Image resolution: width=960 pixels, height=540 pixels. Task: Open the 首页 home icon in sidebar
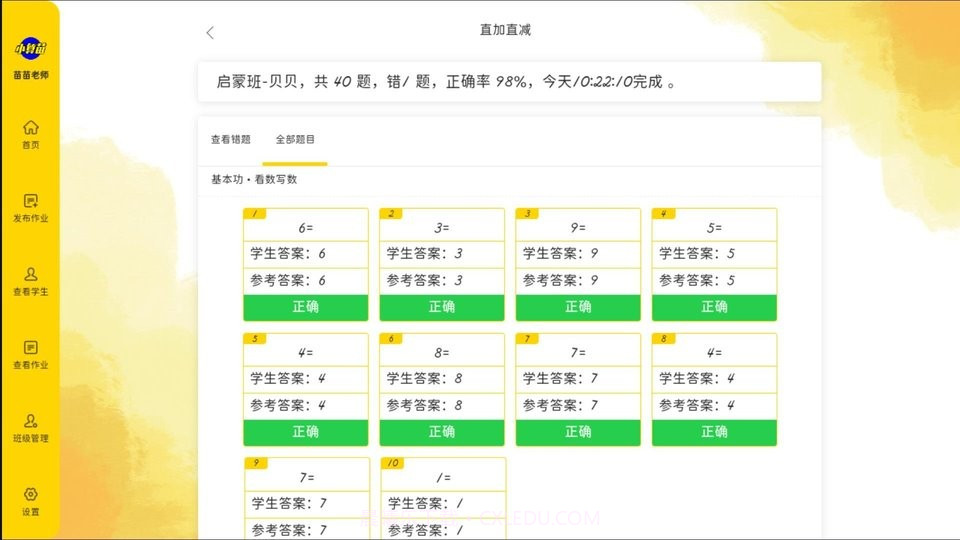point(31,128)
